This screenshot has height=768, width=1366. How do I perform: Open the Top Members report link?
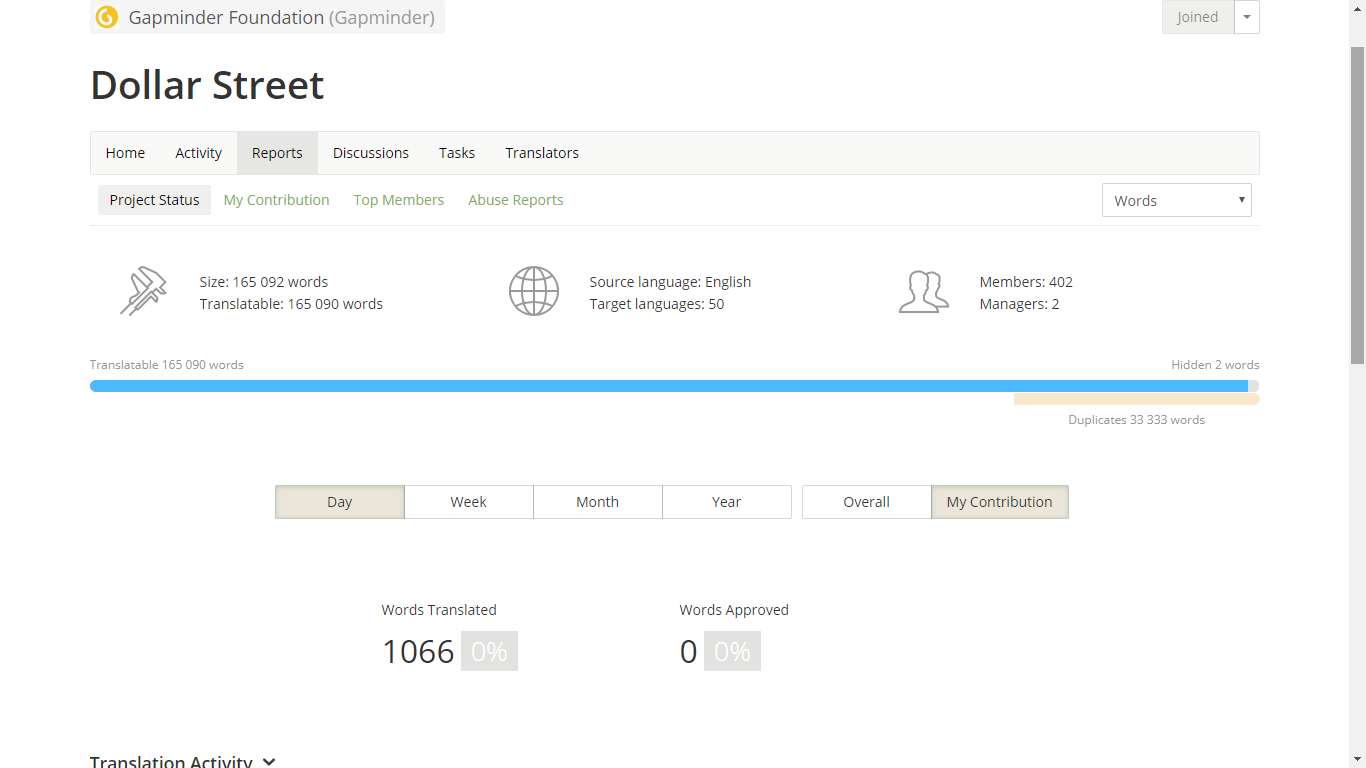(x=399, y=200)
